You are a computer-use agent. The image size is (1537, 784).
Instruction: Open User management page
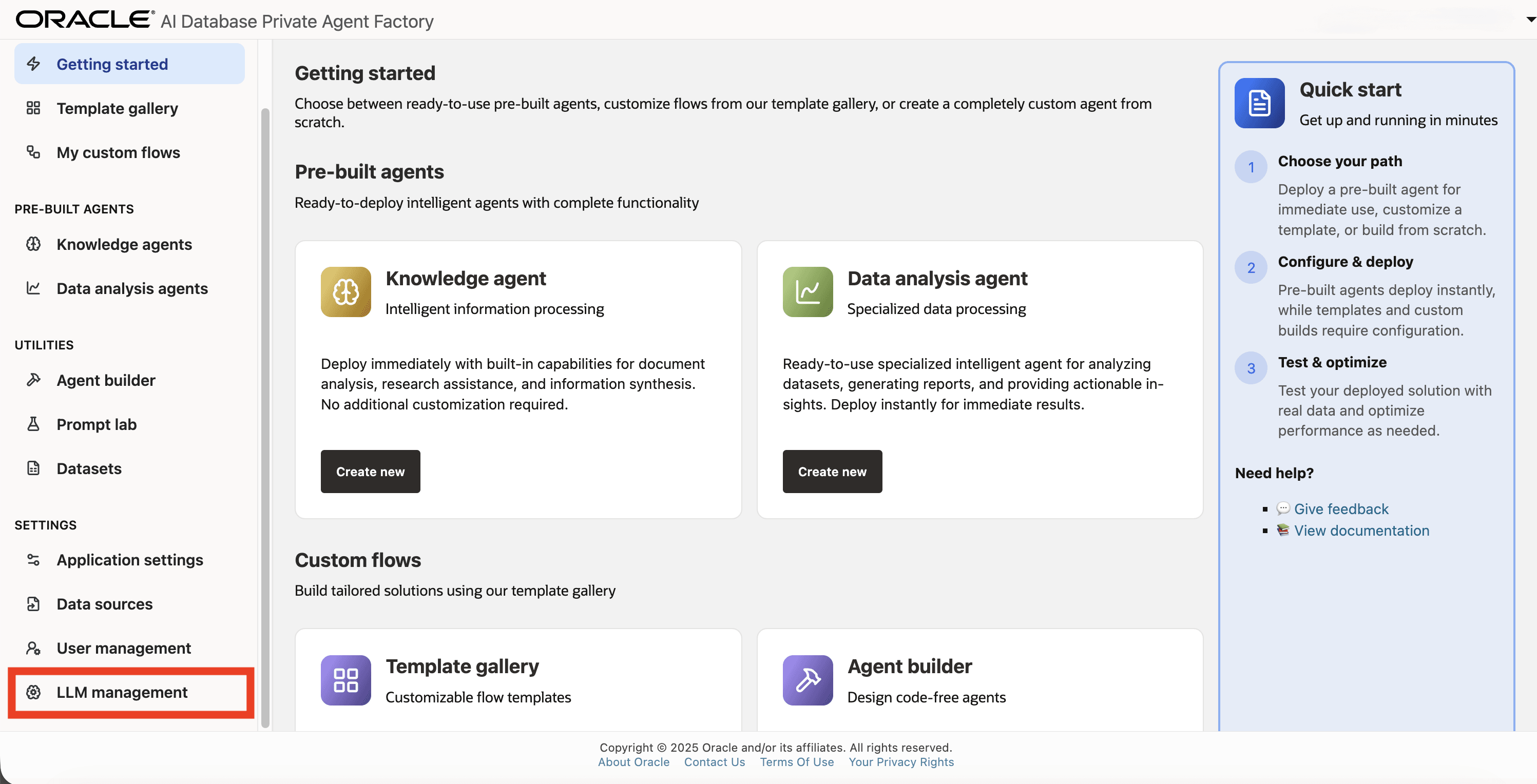129,648
